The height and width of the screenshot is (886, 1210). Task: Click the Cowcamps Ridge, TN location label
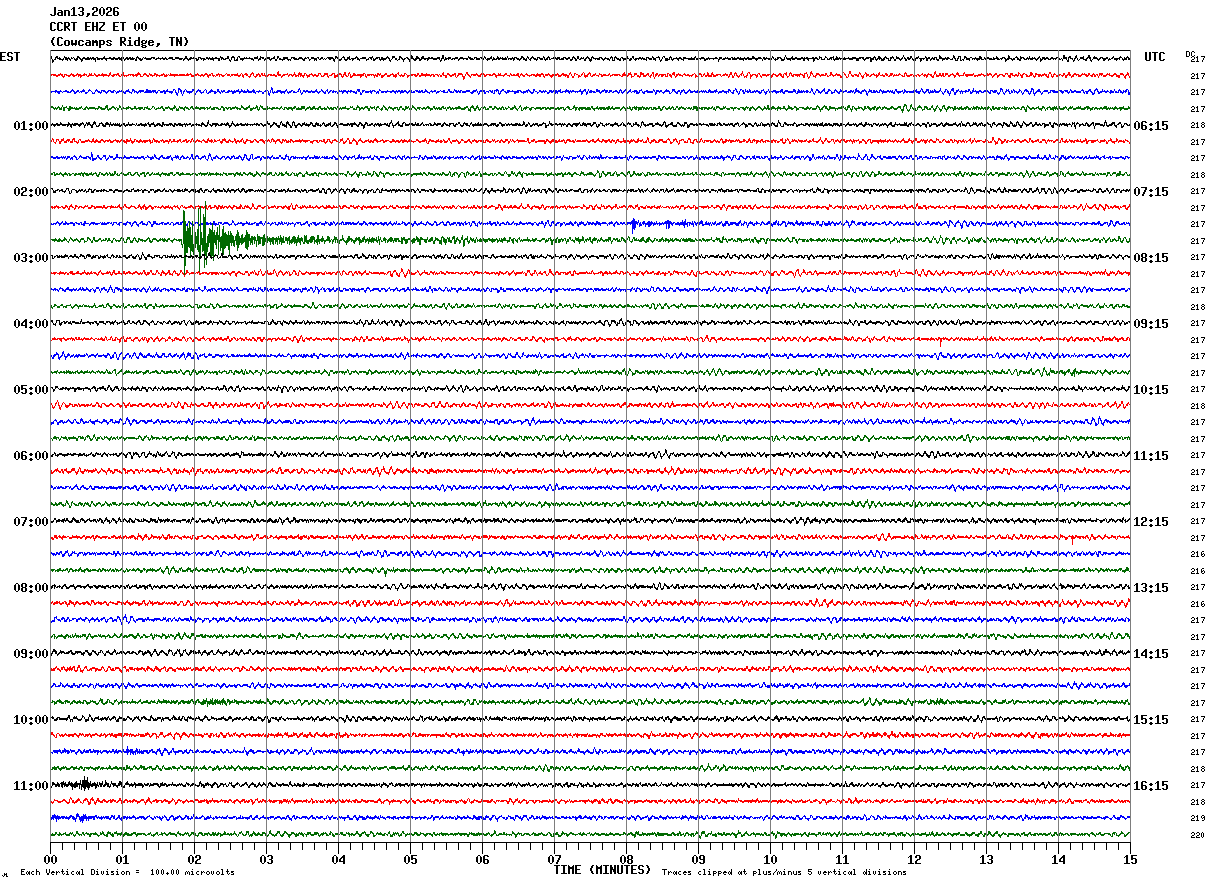click(118, 42)
